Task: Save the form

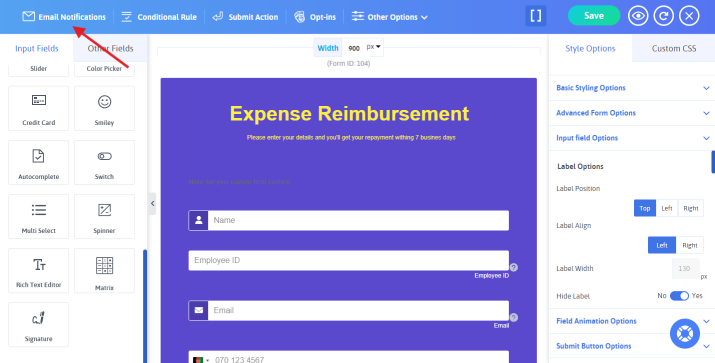Action: 594,16
